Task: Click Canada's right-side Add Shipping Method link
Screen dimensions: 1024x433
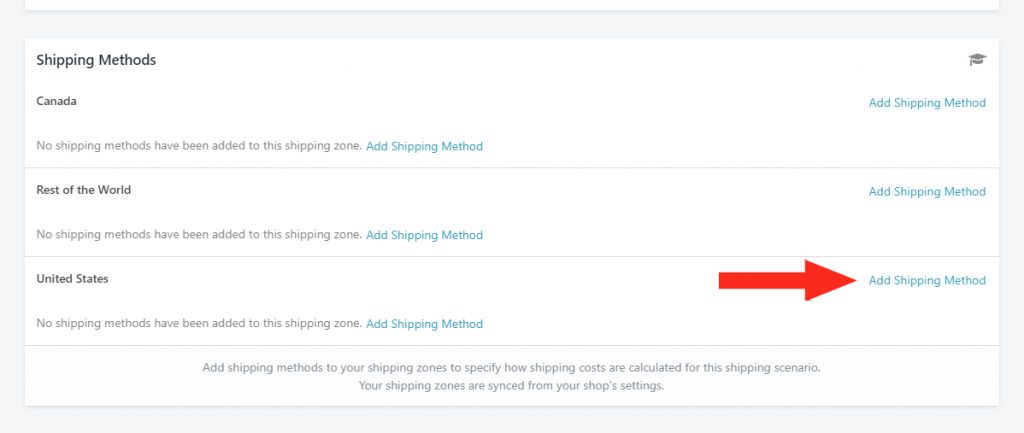Action: (x=927, y=103)
